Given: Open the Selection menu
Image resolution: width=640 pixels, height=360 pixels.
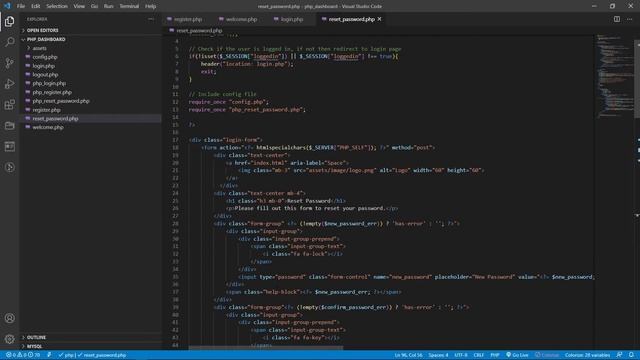Looking at the screenshot, I should click(x=57, y=6).
